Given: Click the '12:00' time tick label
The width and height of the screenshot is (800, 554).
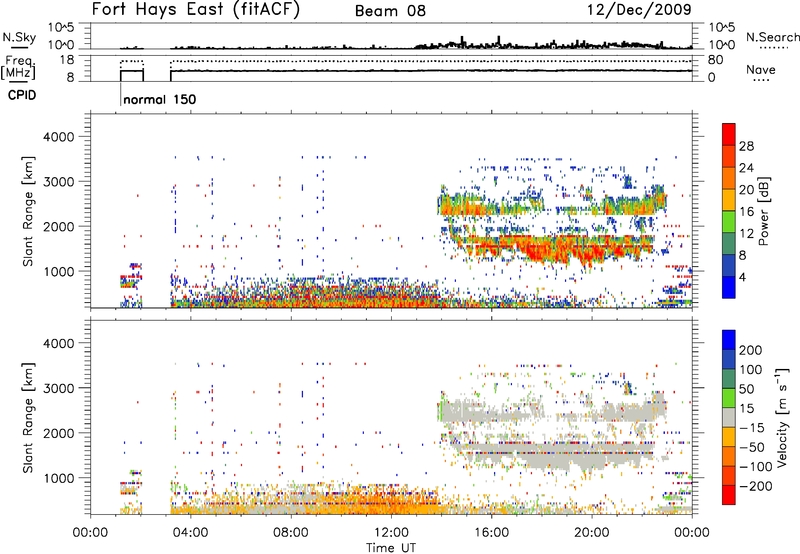Looking at the screenshot, I should pos(391,533).
